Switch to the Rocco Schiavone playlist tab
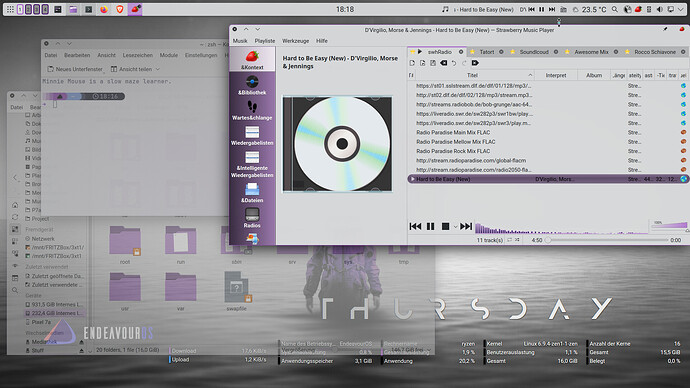Screen dimensions: 690x388 click(655, 52)
